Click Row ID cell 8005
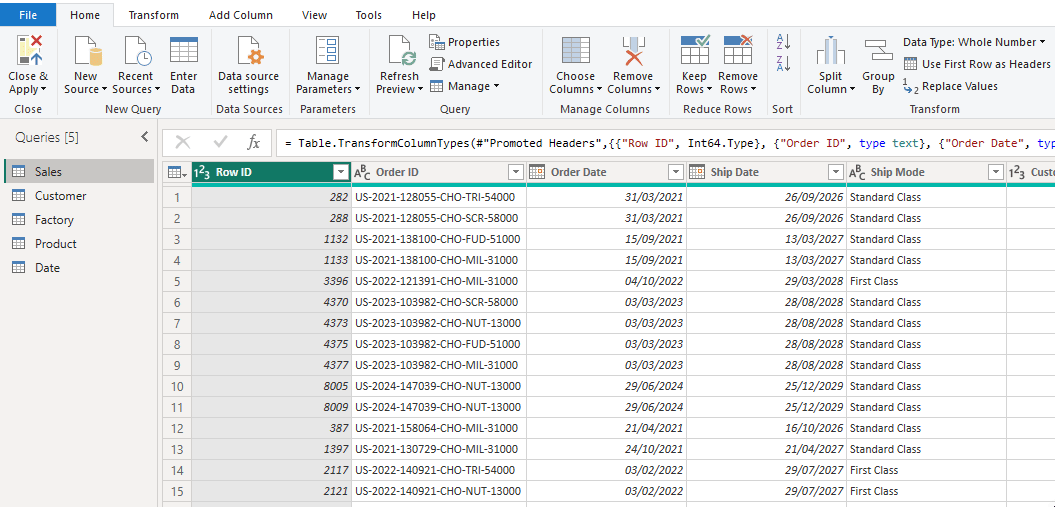This screenshot has width=1055, height=507. (271, 386)
